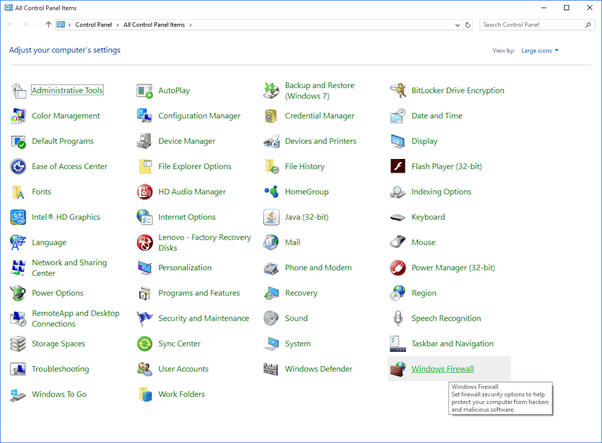602x443 pixels.
Task: Click the Backup and Restore icon
Action: 271,91
